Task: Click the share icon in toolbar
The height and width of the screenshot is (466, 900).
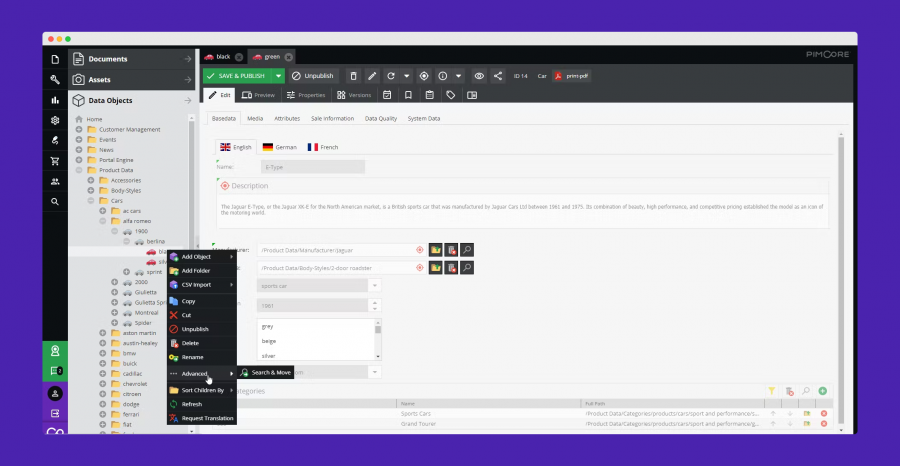Action: point(498,76)
